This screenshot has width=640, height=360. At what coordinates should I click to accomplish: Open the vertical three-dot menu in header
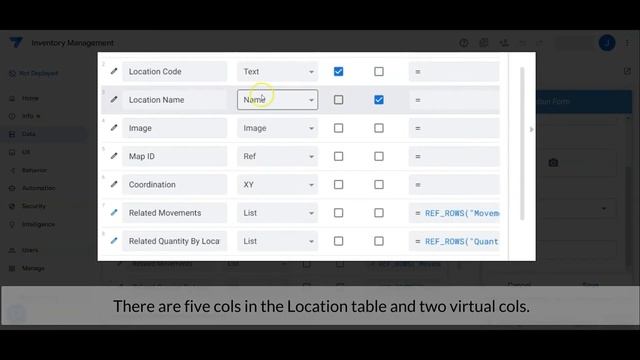pos(627,43)
